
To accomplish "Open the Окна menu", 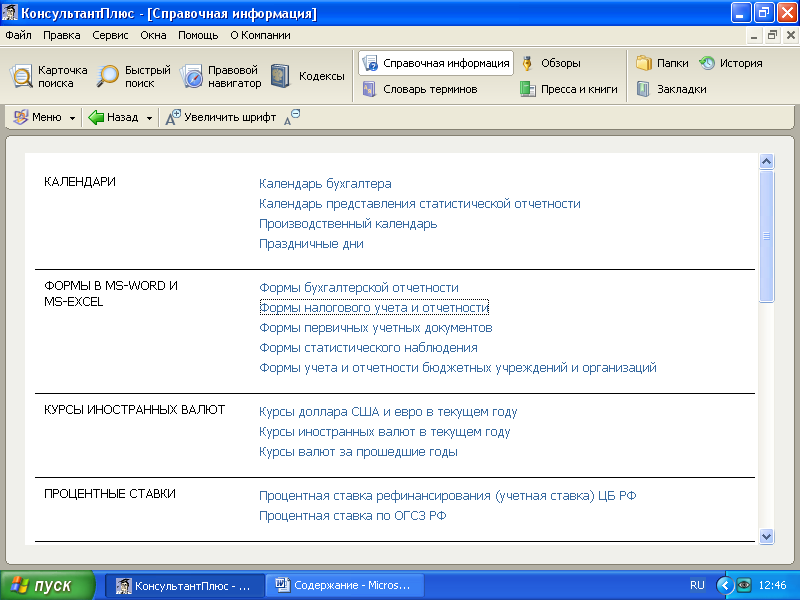I will click(x=153, y=35).
